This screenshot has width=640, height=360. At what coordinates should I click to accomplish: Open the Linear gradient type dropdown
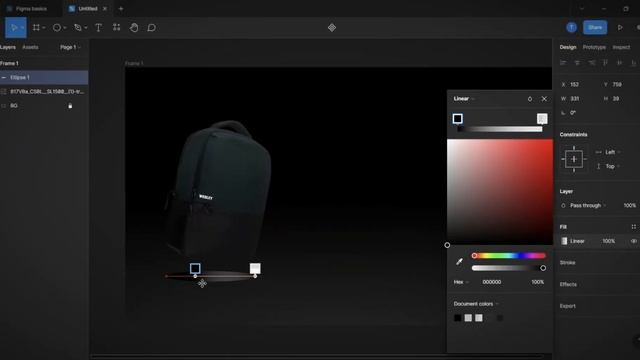pyautogui.click(x=464, y=99)
